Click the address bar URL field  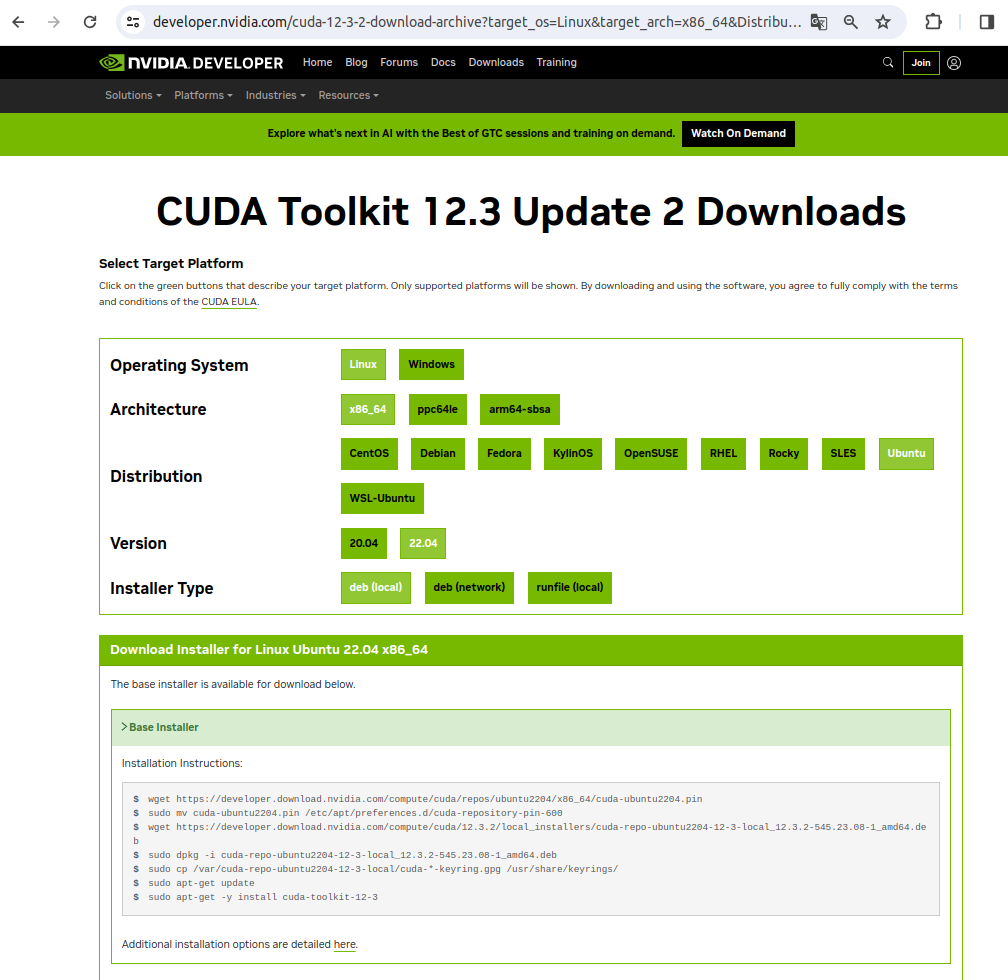pos(477,22)
